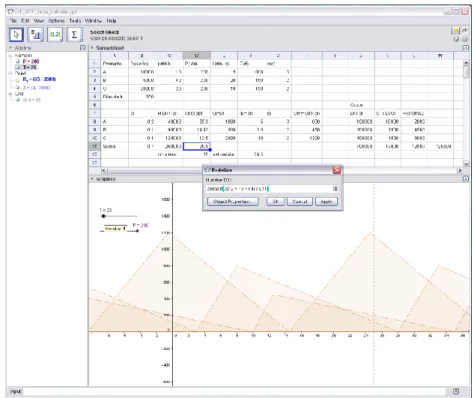The image size is (474, 398).
Task: Select the Sum tool
Action: pos(74,35)
